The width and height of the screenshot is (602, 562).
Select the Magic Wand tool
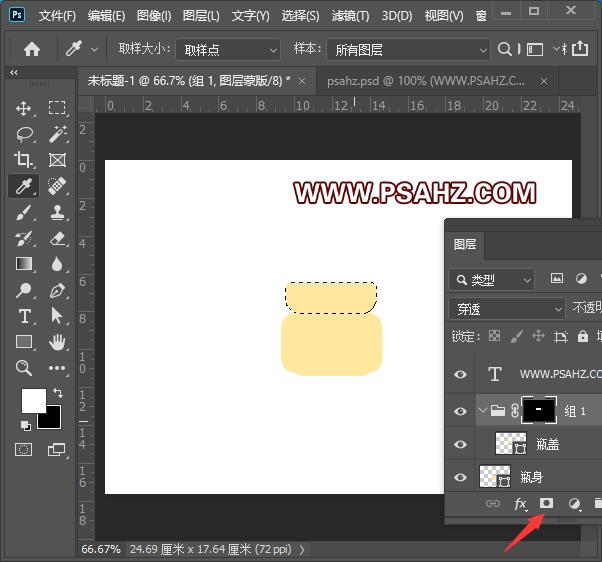tap(58, 134)
